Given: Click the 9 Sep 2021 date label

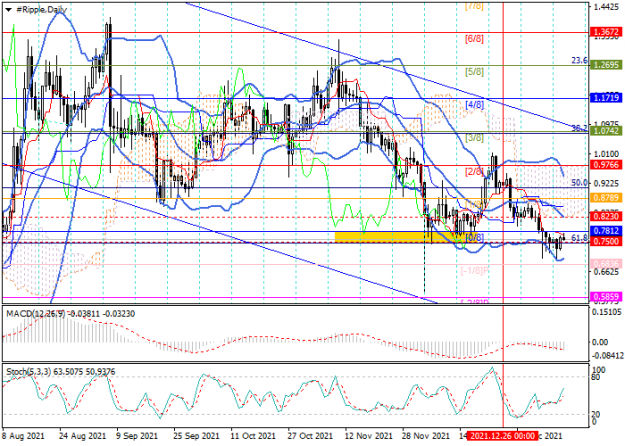Looking at the screenshot, I should click(x=137, y=436).
